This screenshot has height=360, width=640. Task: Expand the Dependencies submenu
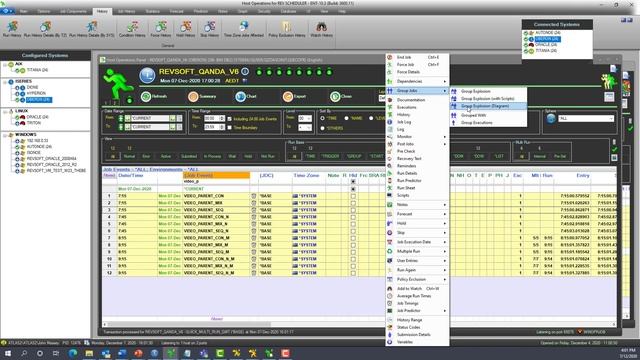coord(417,81)
